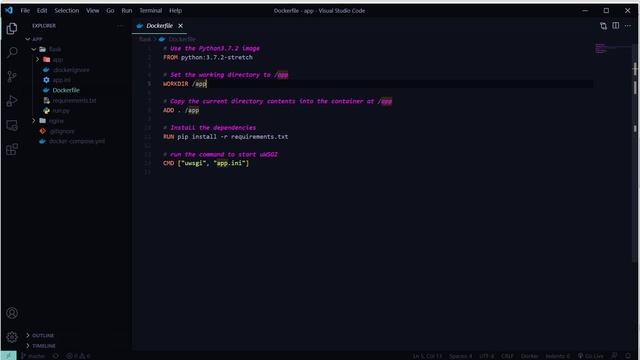Close the Dockerfile editor tab
The height and width of the screenshot is (360, 640).
pos(180,26)
